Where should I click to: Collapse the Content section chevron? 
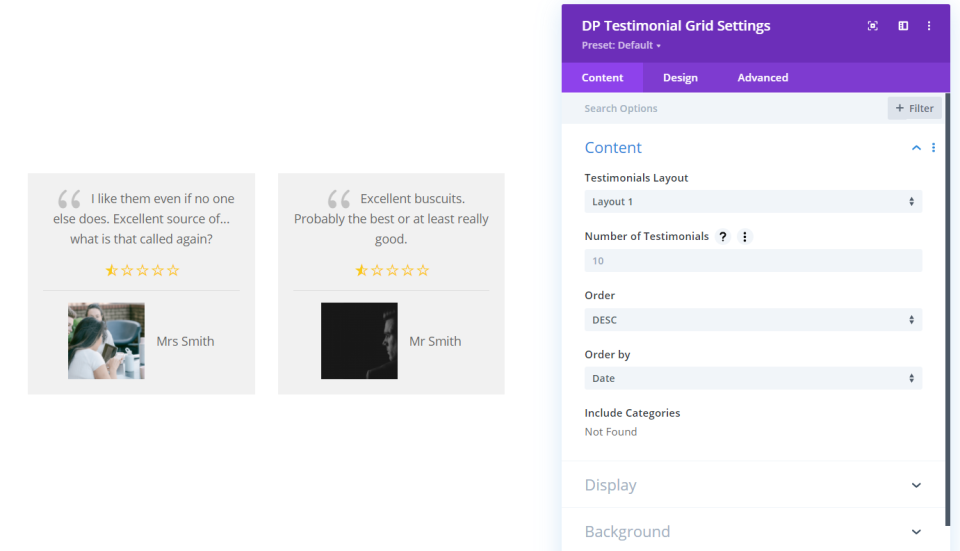click(916, 148)
